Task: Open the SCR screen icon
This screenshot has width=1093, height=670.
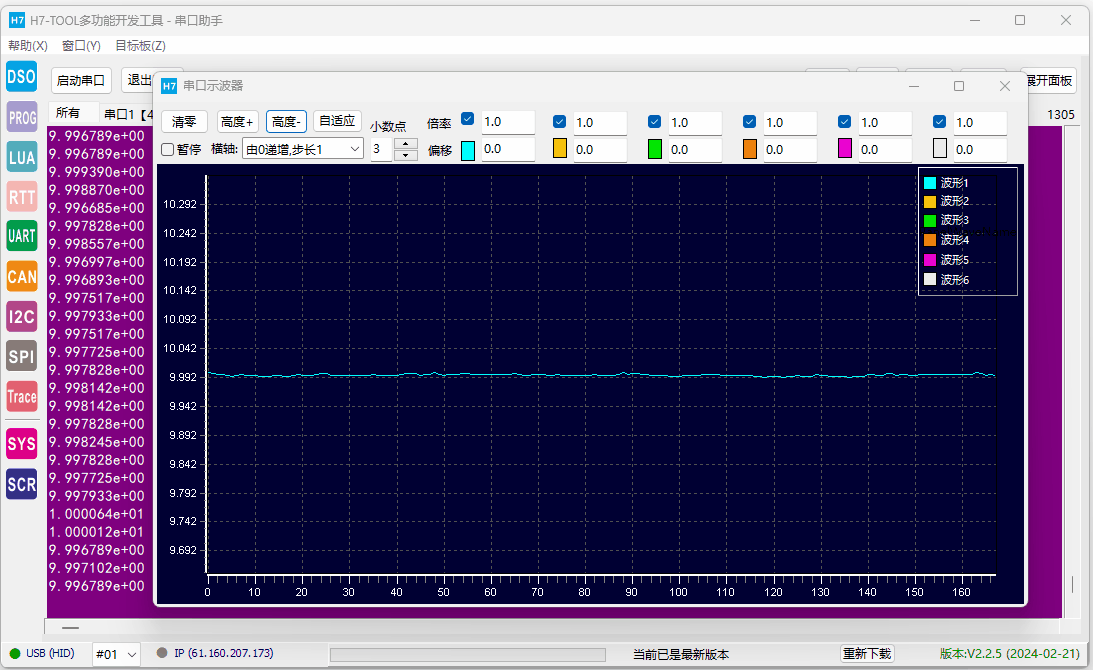Action: 22,485
